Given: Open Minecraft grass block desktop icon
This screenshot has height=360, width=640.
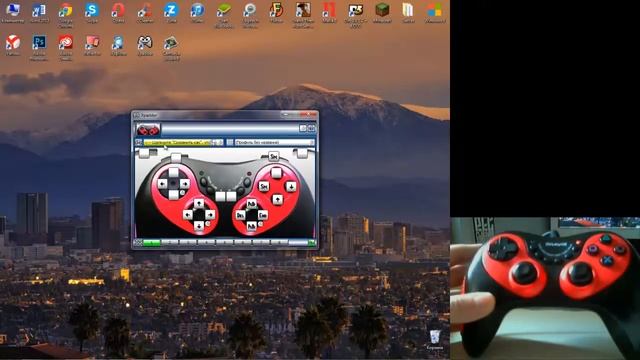Looking at the screenshot, I should pyautogui.click(x=382, y=12).
